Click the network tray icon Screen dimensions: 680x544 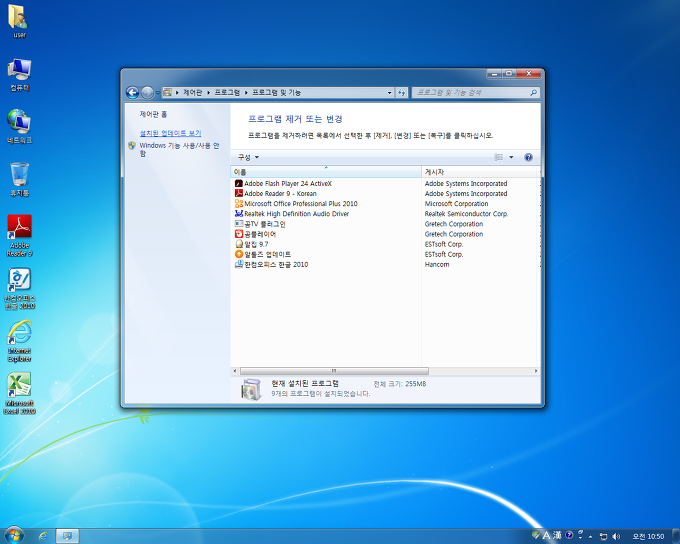coord(603,537)
